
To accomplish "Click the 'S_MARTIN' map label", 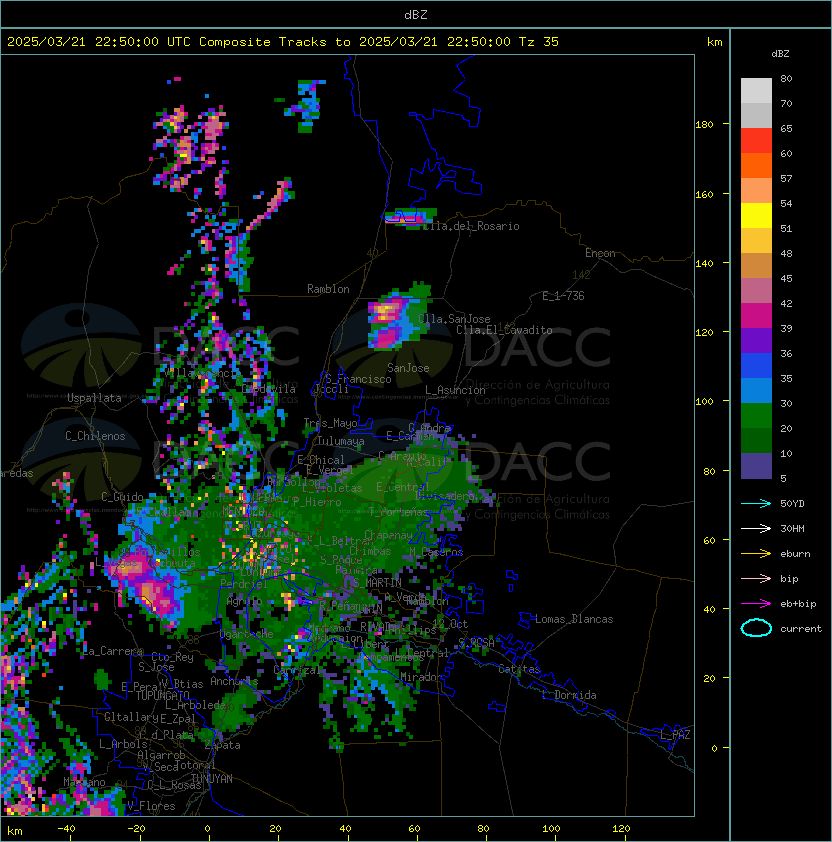I will tap(377, 583).
